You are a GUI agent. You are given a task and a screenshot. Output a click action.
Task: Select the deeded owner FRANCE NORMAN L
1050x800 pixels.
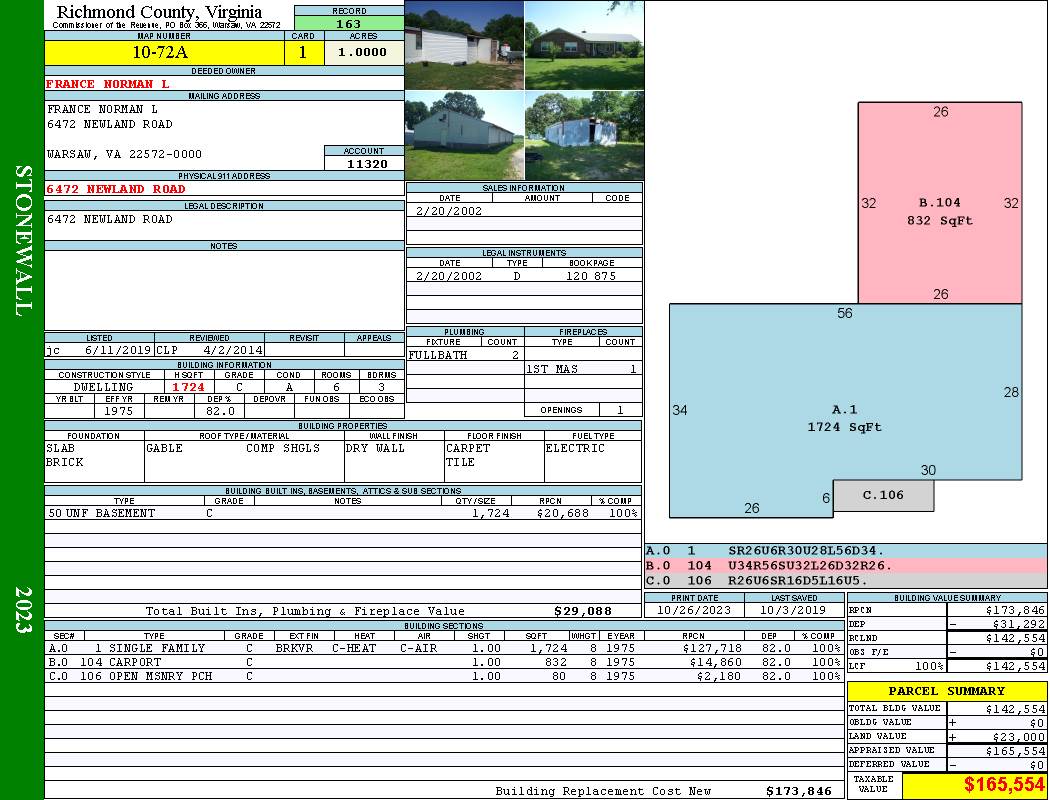[x=107, y=84]
